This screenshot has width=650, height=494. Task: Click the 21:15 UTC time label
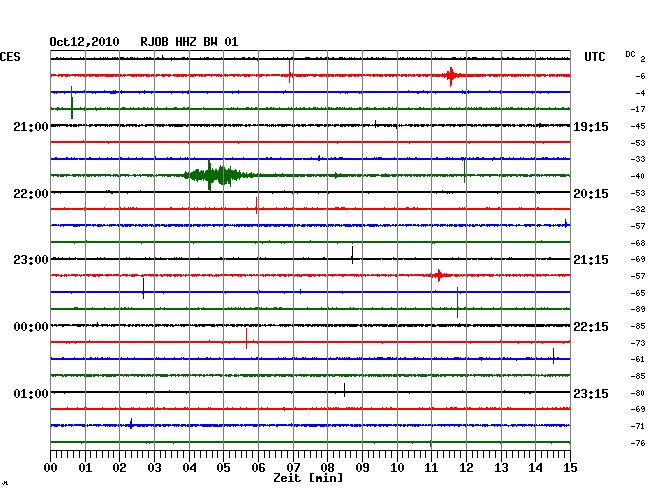(591, 260)
